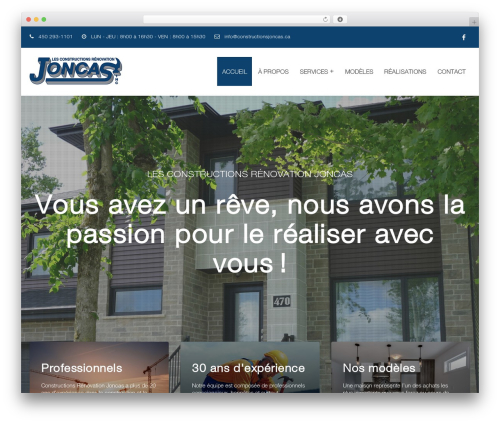The image size is (500, 423).
Task: Click the clock icon beside opening hours
Action: tap(84, 37)
